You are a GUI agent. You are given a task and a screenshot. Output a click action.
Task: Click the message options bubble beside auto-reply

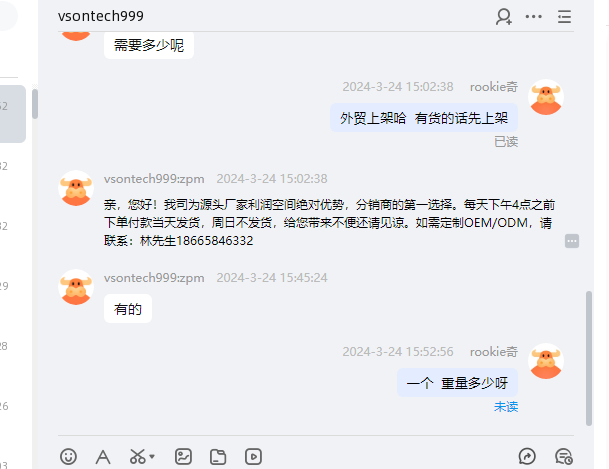[572, 241]
